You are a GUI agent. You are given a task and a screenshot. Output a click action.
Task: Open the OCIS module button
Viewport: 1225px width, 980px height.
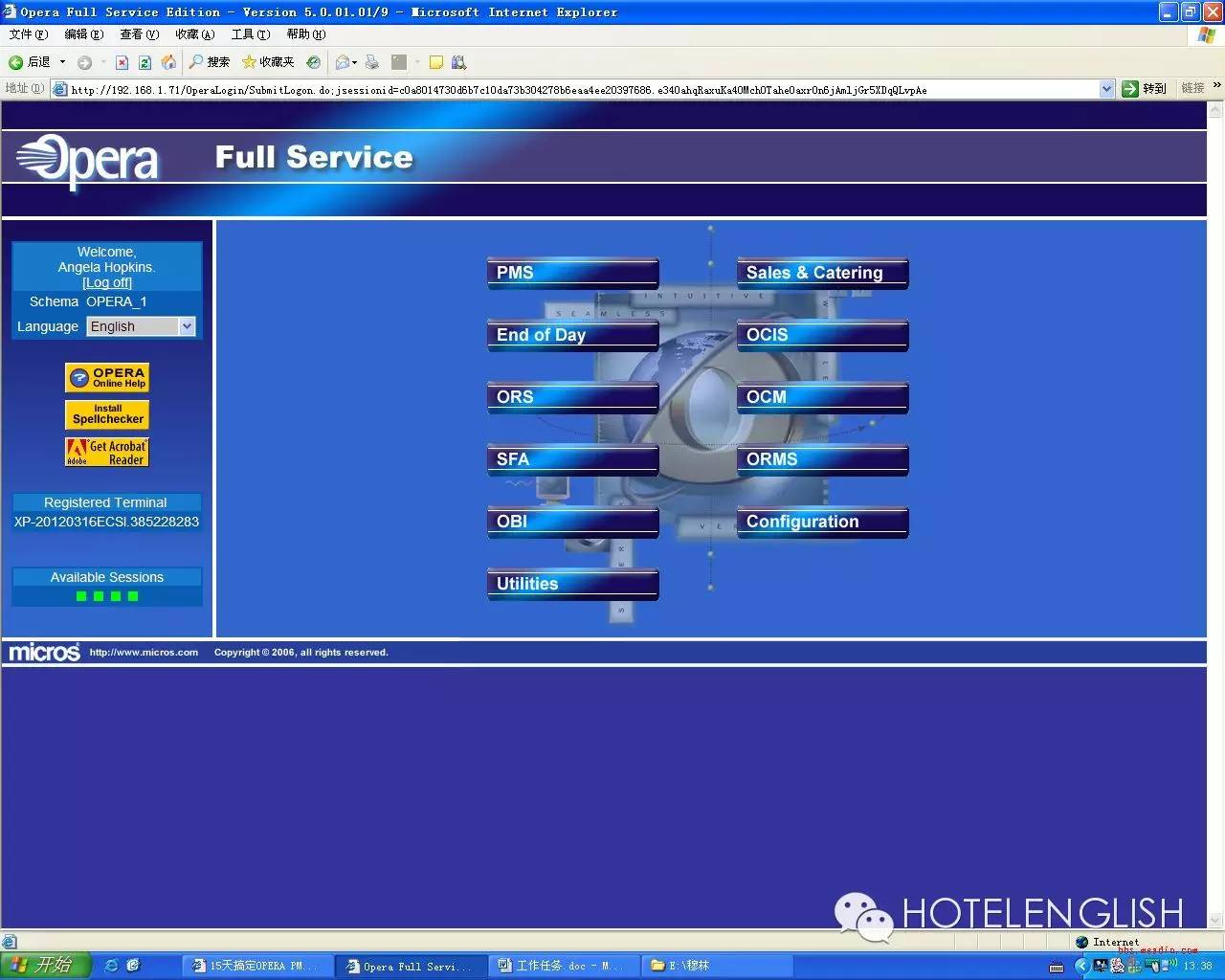(822, 335)
